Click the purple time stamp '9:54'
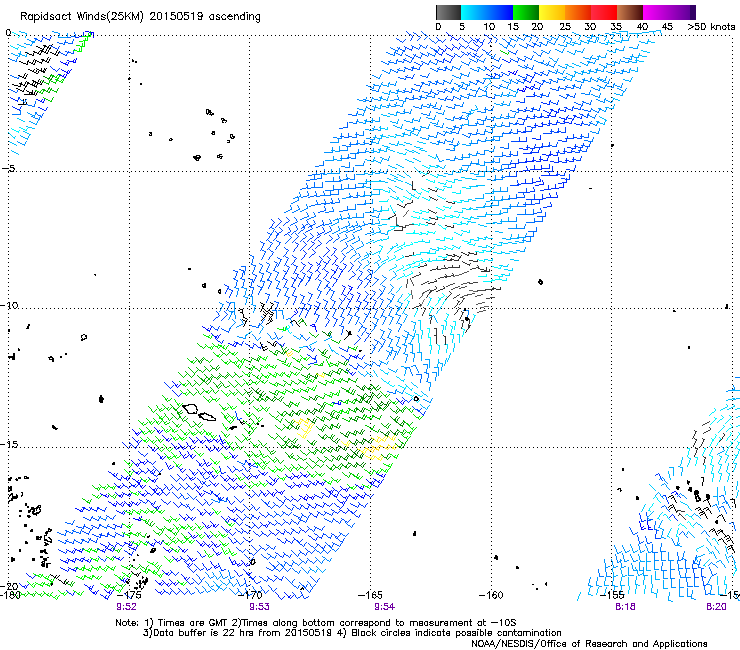The width and height of the screenshot is (740, 650). pos(385,607)
